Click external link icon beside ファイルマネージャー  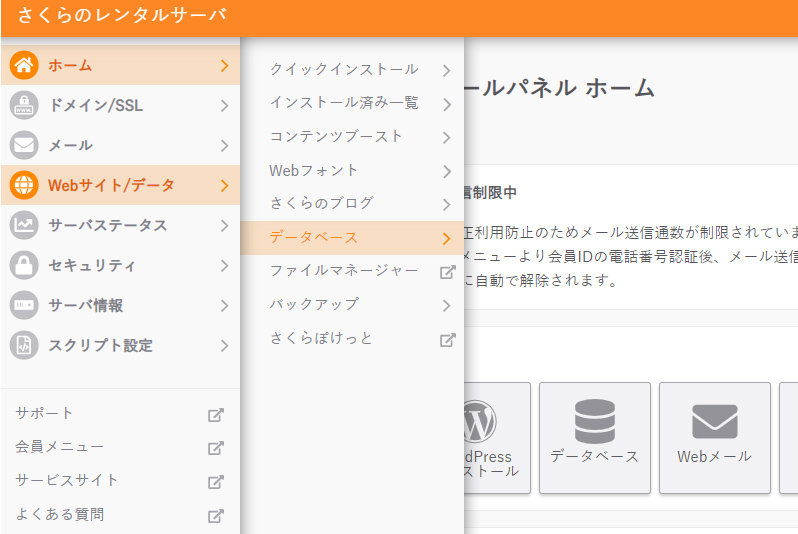point(447,272)
